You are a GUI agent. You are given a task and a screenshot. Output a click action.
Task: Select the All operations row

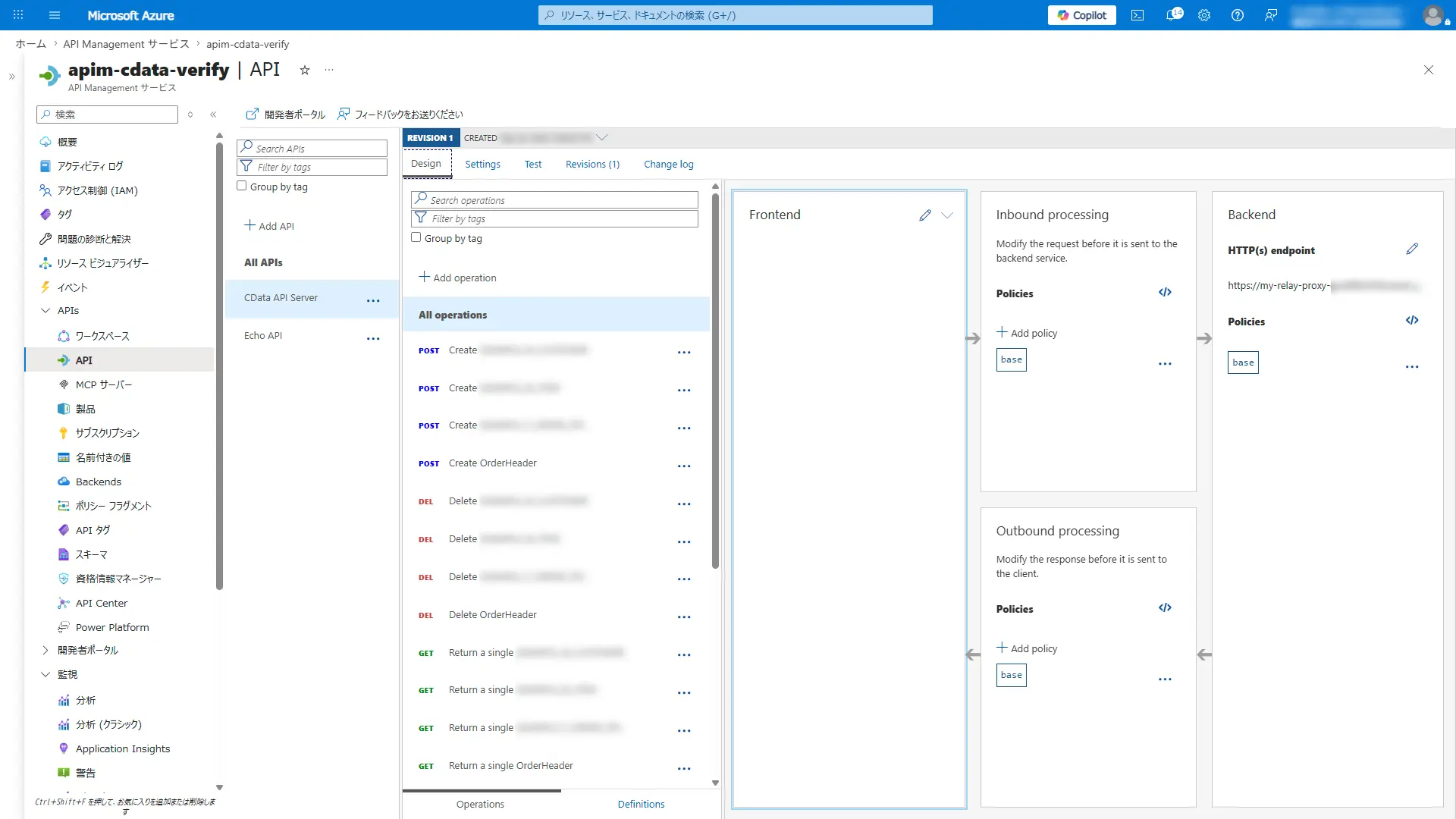tap(556, 315)
